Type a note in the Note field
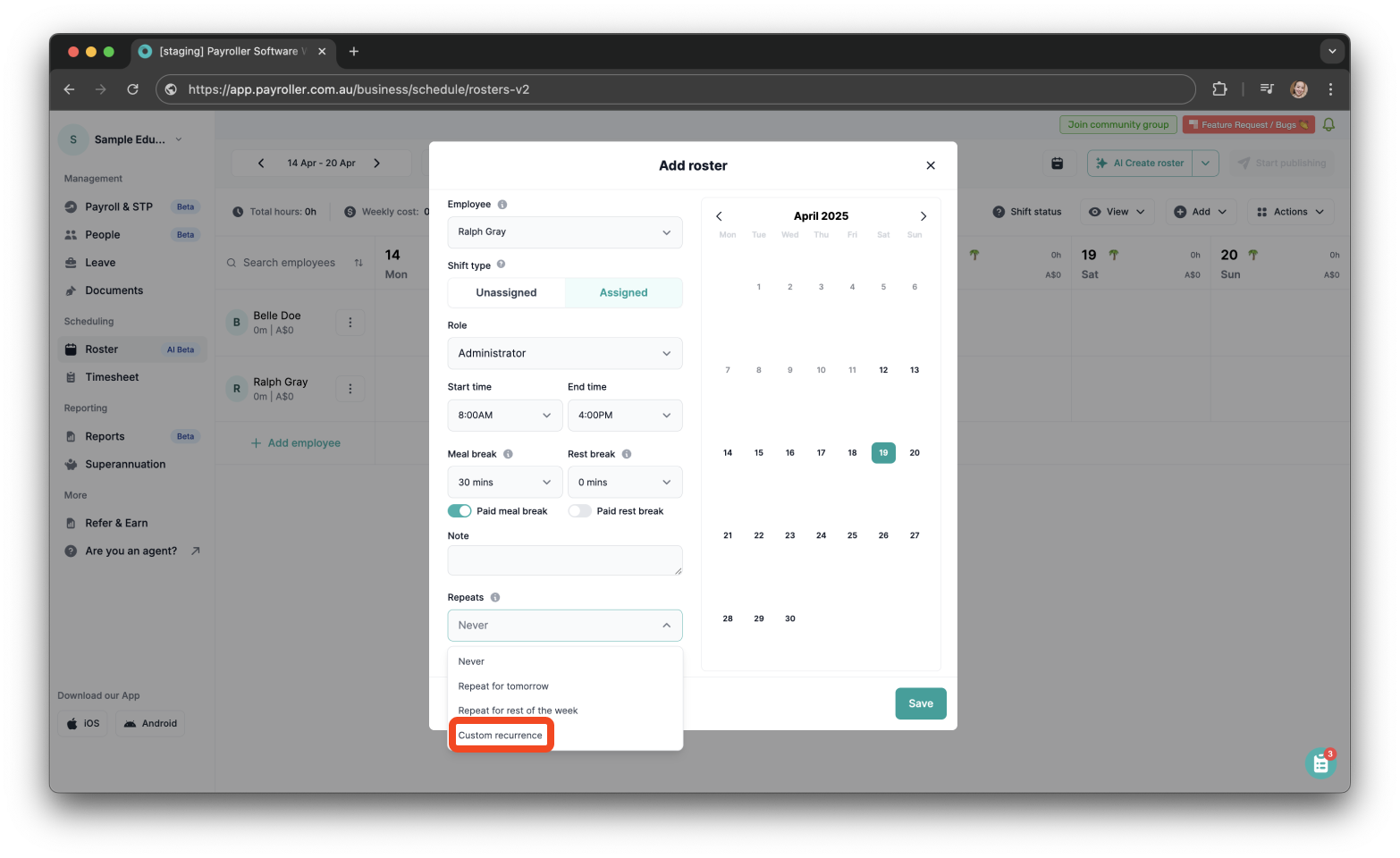Viewport: 1400px width, 858px height. (564, 560)
